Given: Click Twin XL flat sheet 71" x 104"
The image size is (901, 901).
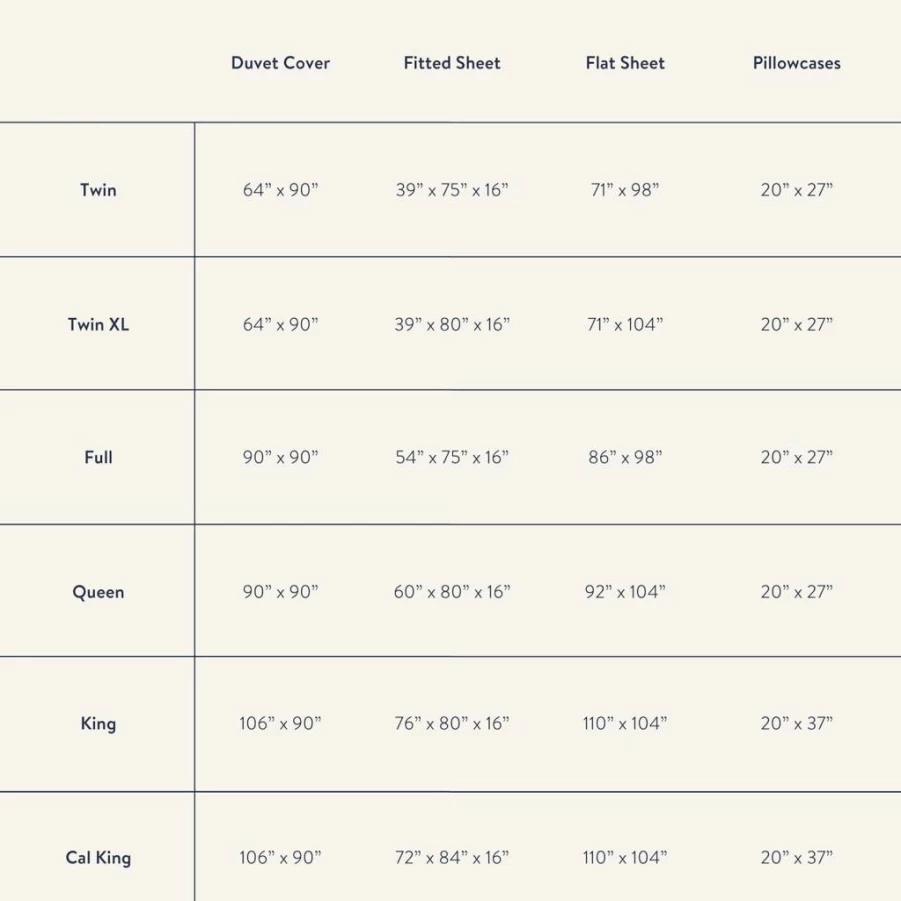Looking at the screenshot, I should [625, 324].
